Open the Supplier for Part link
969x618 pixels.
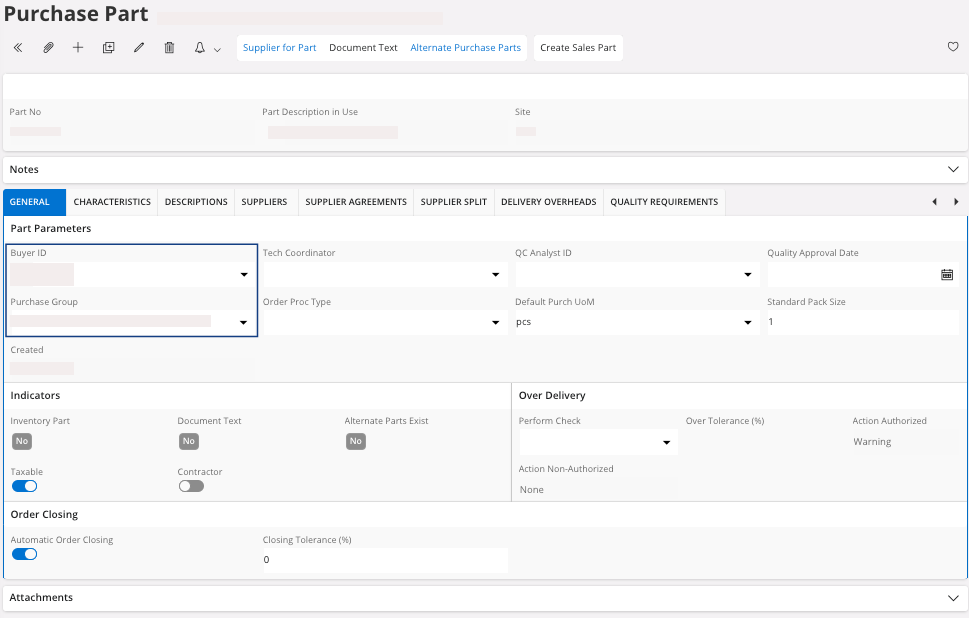point(280,48)
